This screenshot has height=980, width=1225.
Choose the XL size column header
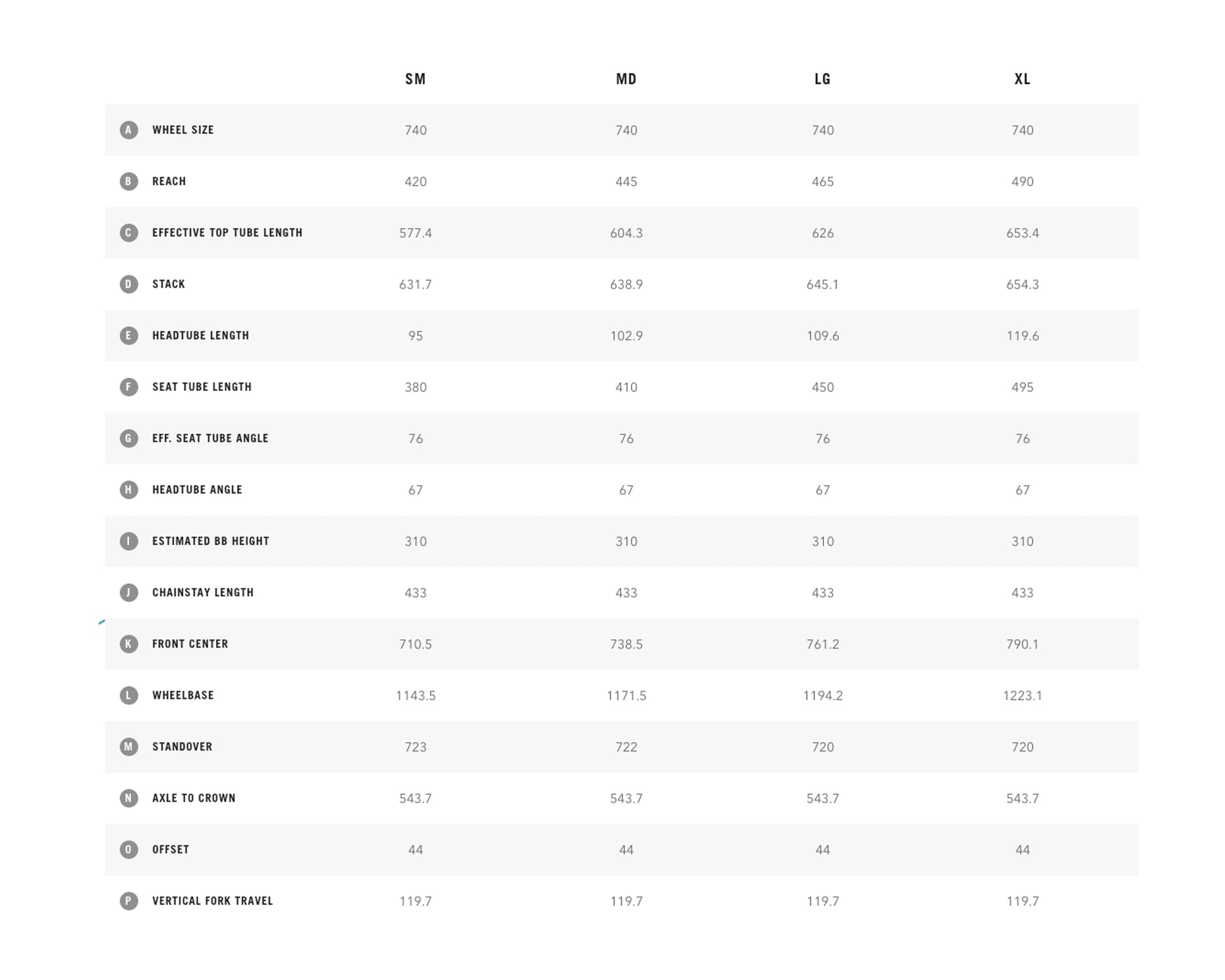(x=1022, y=79)
